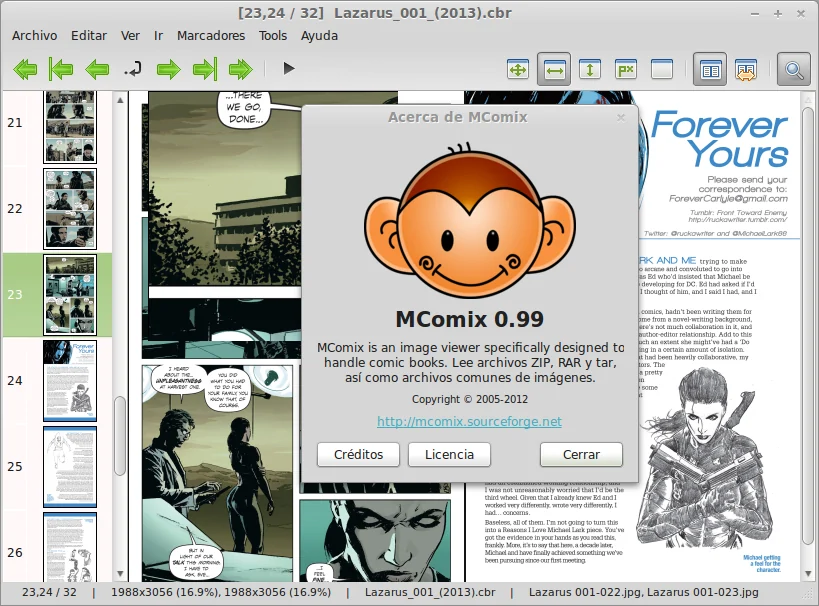Click the thumbnail sidebar scrollbar handle
Viewport: 819px width, 606px height.
(x=120, y=436)
